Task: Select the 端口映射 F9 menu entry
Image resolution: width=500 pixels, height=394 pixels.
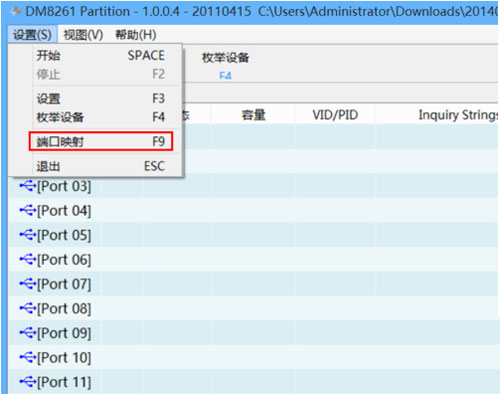Action: point(101,141)
